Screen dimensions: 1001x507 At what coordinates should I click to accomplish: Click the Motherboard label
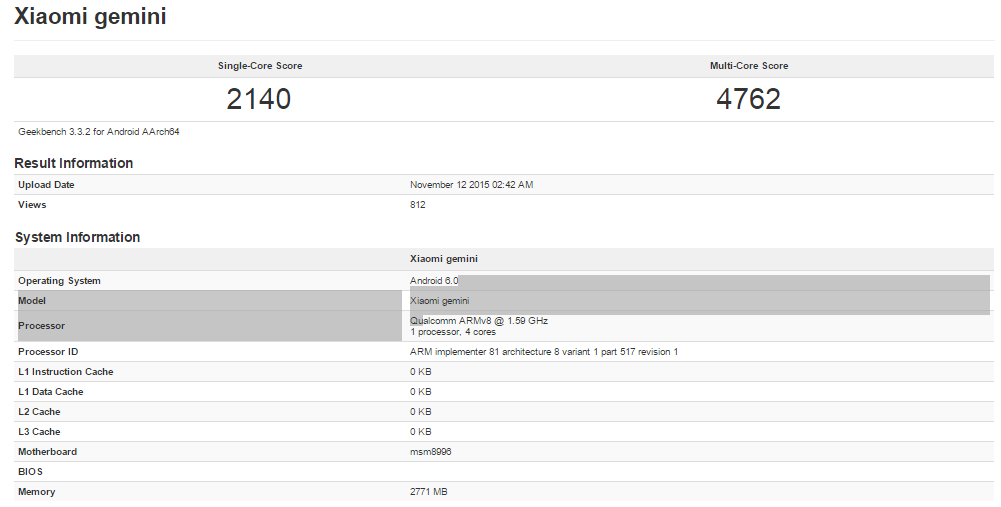[x=47, y=451]
